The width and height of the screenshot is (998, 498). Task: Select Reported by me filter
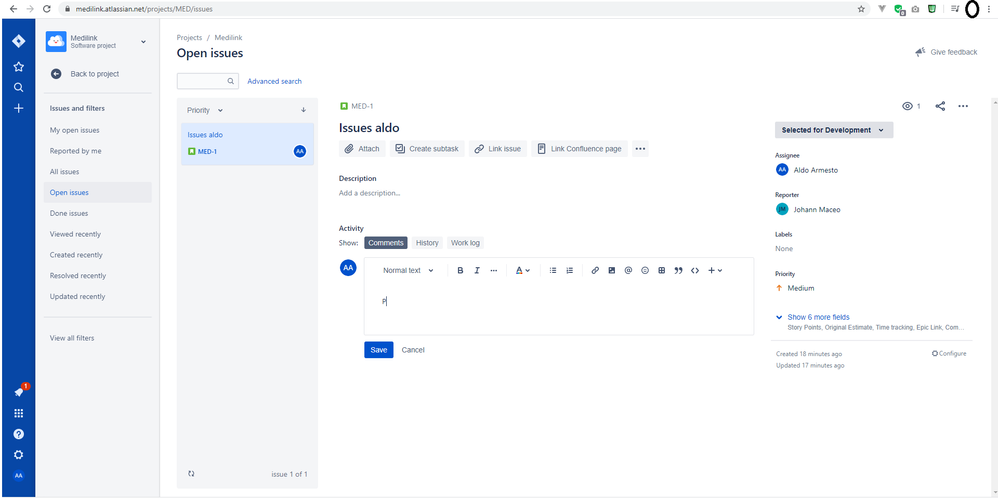click(98, 151)
